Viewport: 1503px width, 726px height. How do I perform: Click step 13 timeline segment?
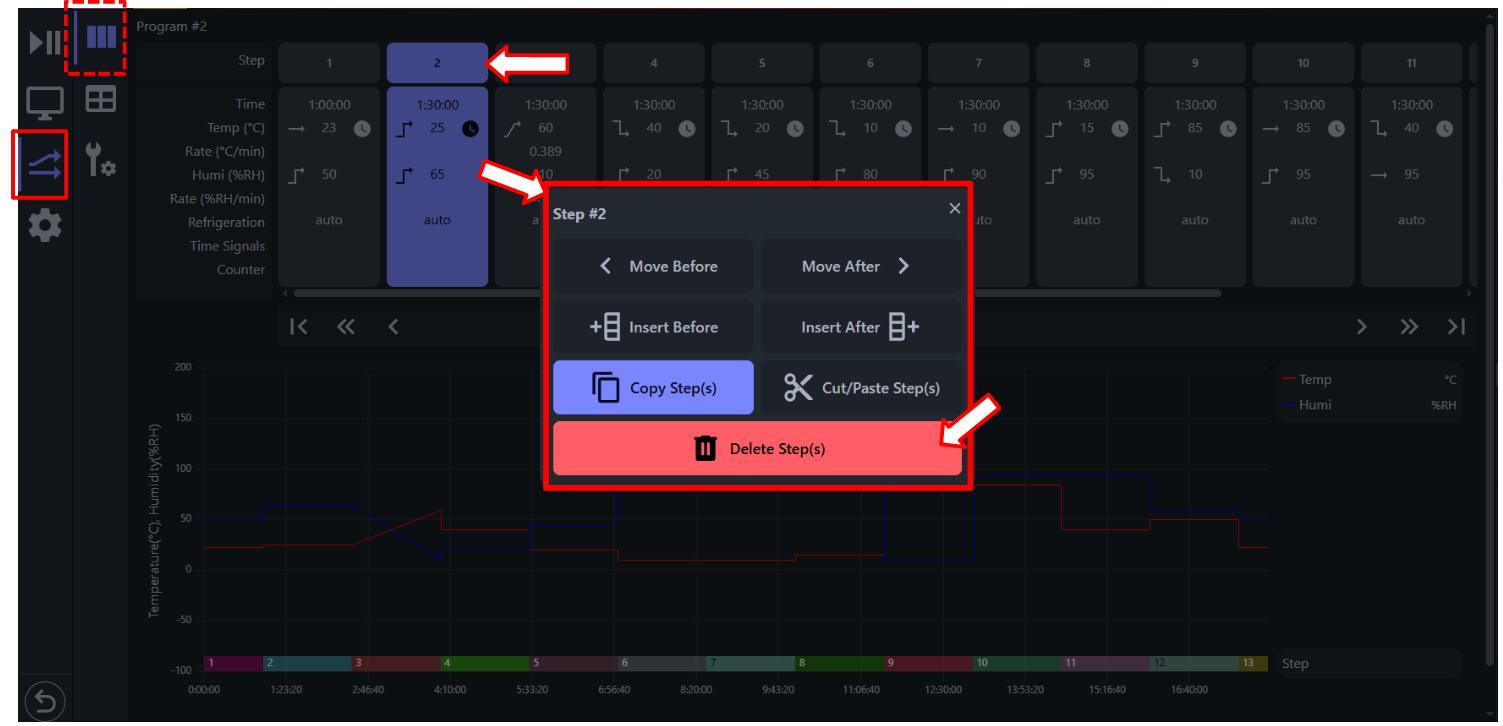(1253, 663)
